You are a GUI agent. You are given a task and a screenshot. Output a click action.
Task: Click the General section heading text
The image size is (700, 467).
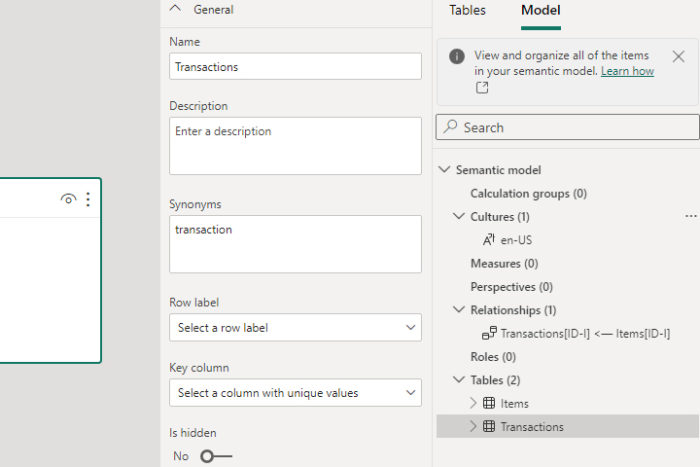[x=213, y=9]
